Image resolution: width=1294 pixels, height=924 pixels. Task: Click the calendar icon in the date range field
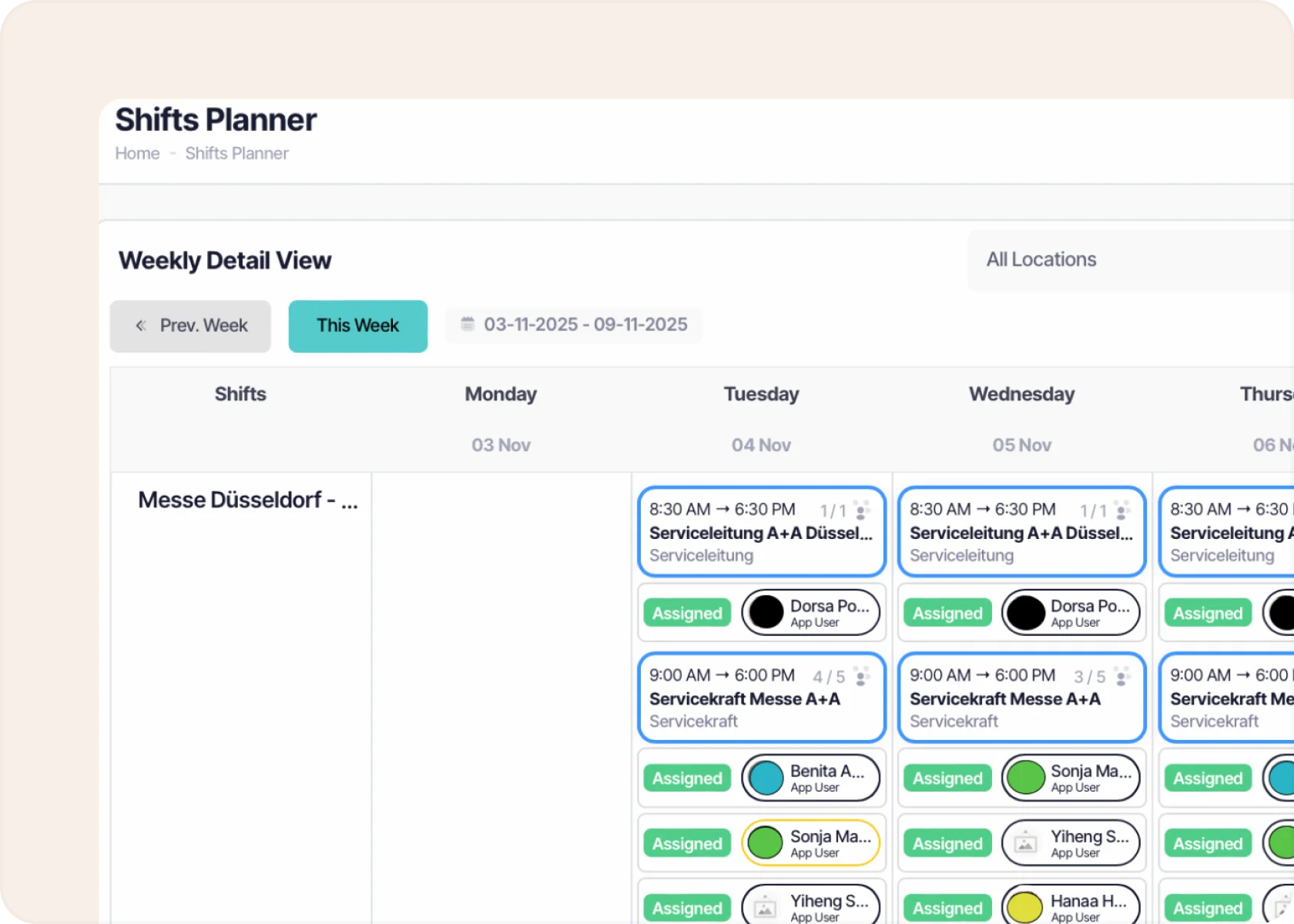(x=468, y=323)
